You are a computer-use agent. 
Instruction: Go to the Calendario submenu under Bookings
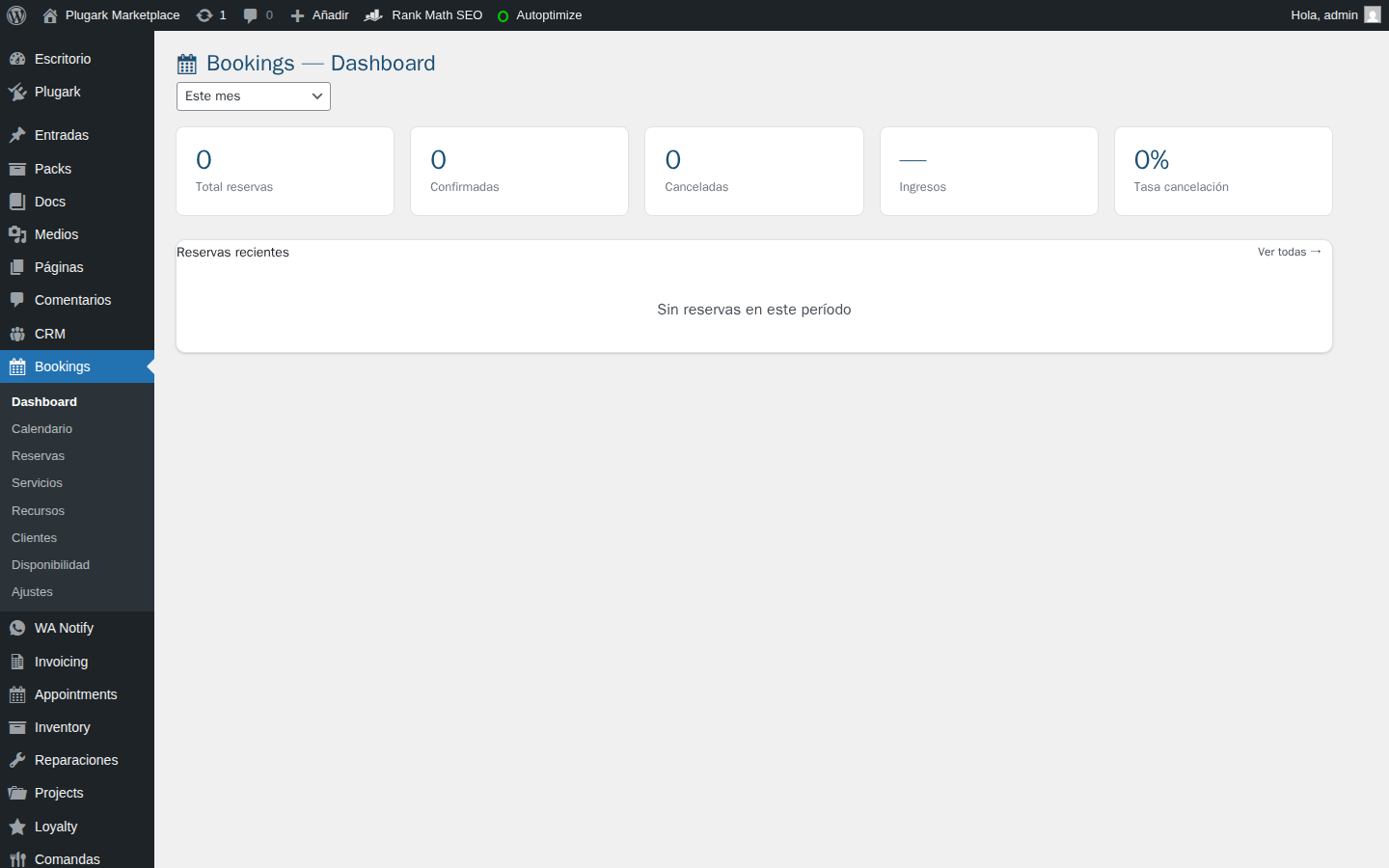pyautogui.click(x=41, y=428)
